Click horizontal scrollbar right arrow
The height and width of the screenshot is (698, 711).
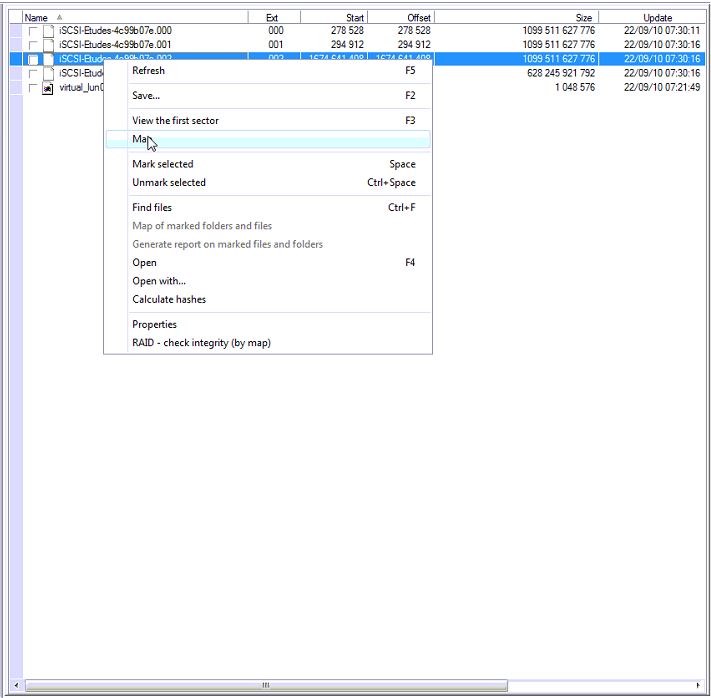tap(698, 685)
